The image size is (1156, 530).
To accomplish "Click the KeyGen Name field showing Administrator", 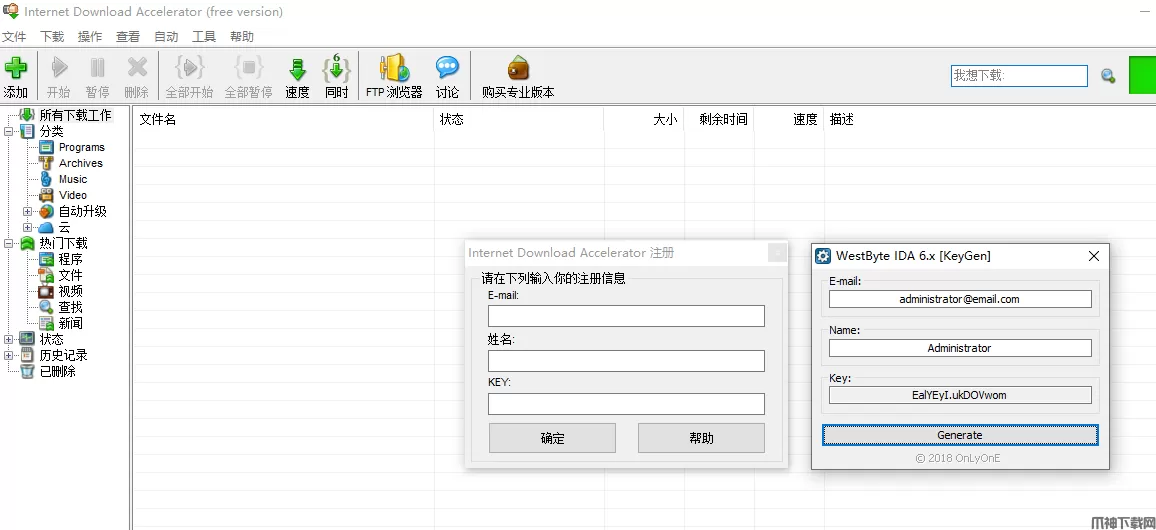I will [960, 348].
